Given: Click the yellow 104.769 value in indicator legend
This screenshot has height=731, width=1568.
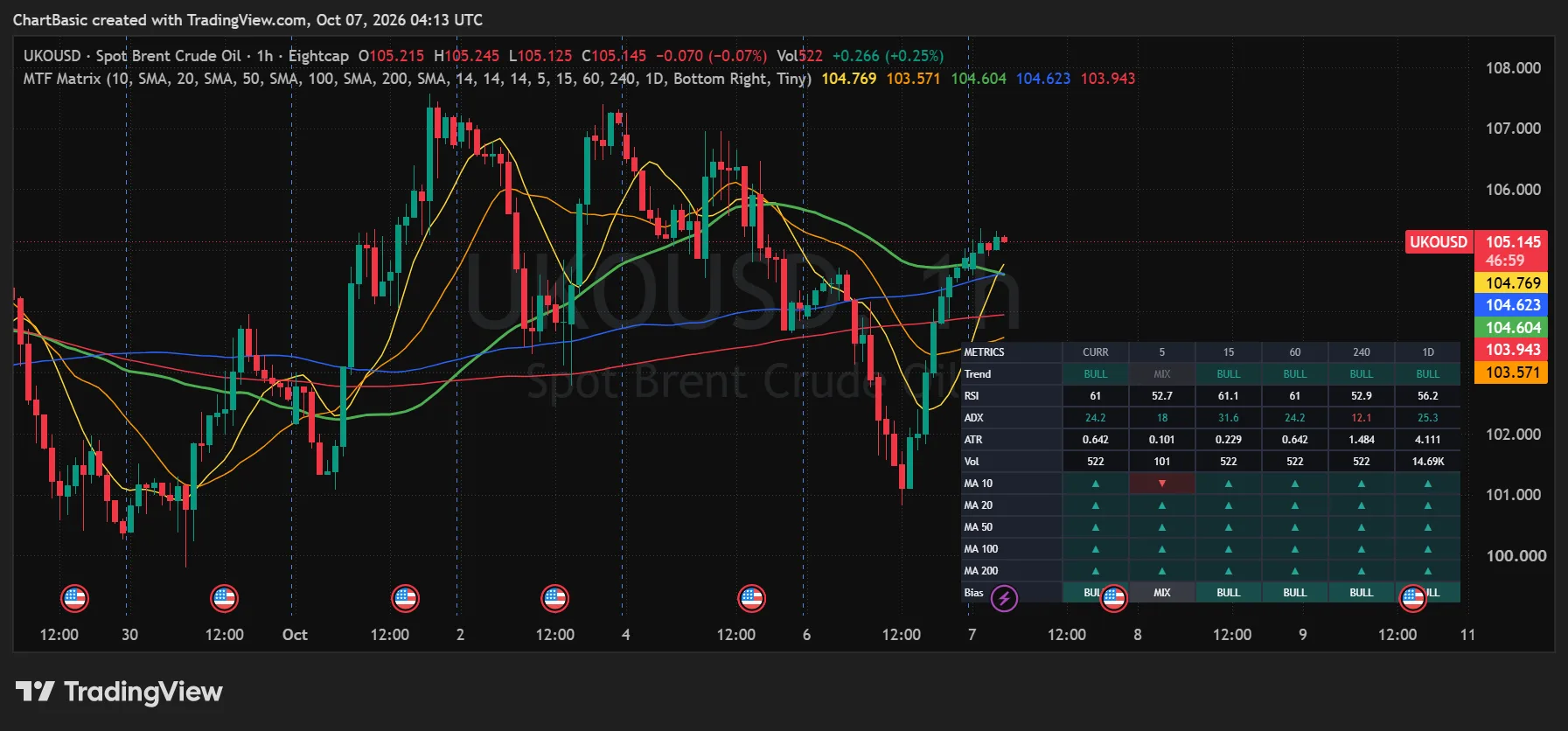Looking at the screenshot, I should pos(848,79).
